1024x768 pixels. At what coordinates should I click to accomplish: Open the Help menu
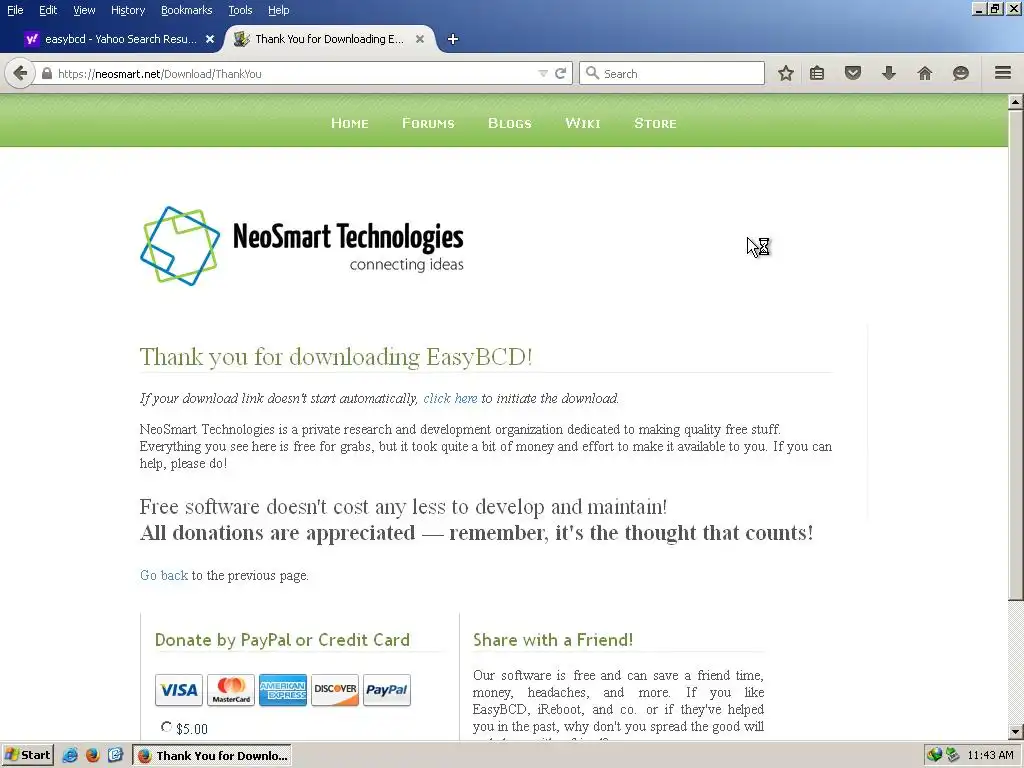click(278, 10)
